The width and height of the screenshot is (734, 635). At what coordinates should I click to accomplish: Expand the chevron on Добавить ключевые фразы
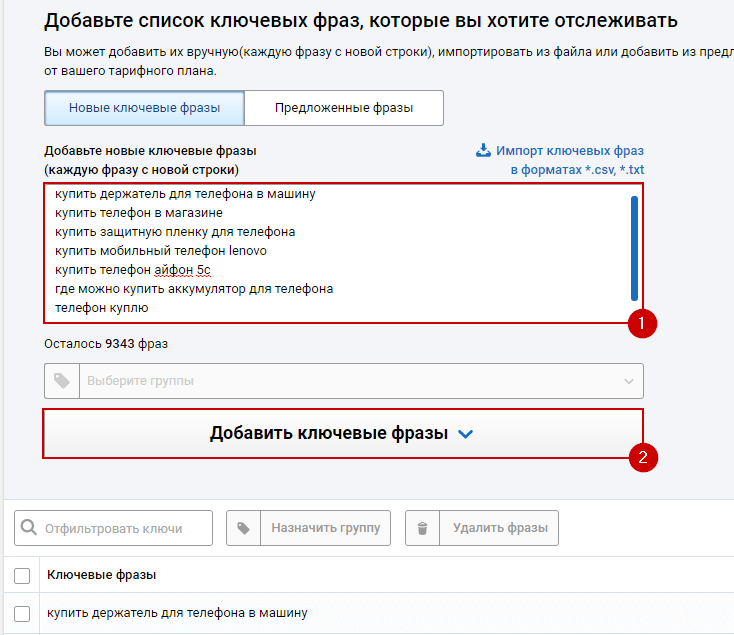pyautogui.click(x=465, y=434)
